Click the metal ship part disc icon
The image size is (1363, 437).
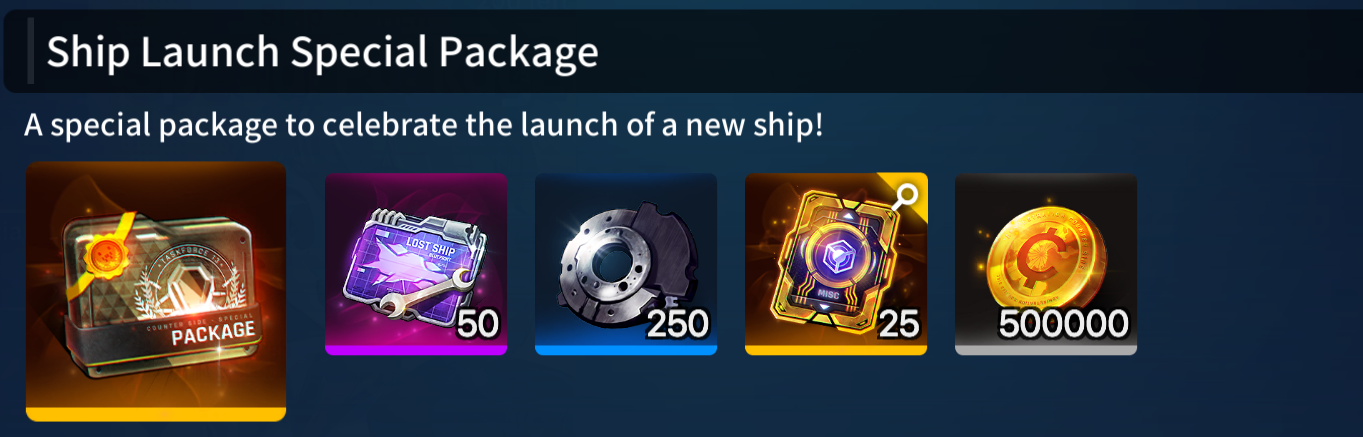[626, 264]
